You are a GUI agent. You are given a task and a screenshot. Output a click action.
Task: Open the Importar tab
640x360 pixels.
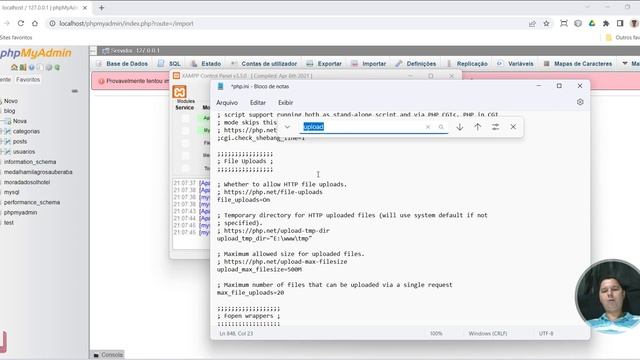pos(369,64)
